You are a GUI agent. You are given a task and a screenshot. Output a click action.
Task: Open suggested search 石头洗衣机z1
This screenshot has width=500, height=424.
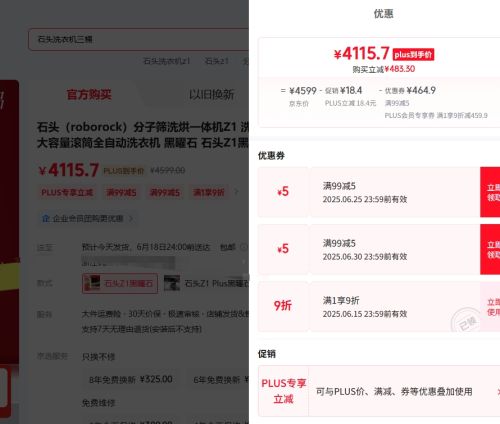pos(166,61)
